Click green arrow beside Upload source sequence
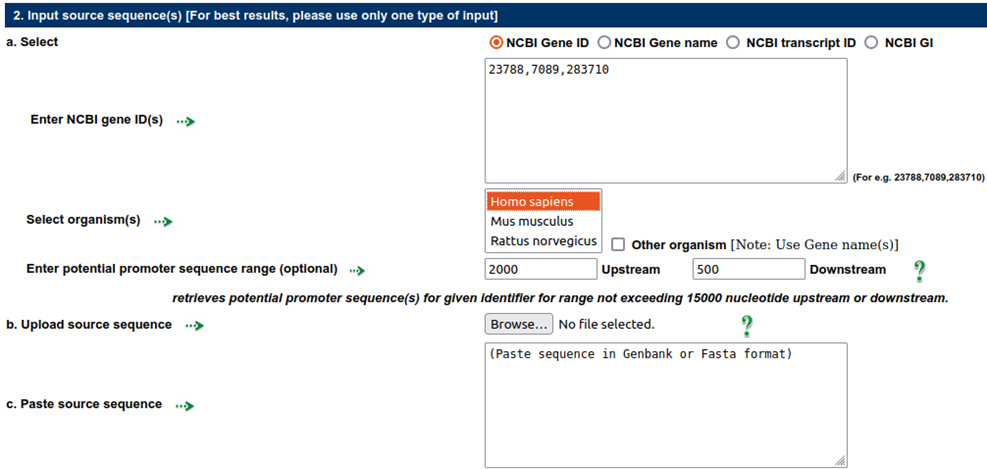 click(195, 326)
